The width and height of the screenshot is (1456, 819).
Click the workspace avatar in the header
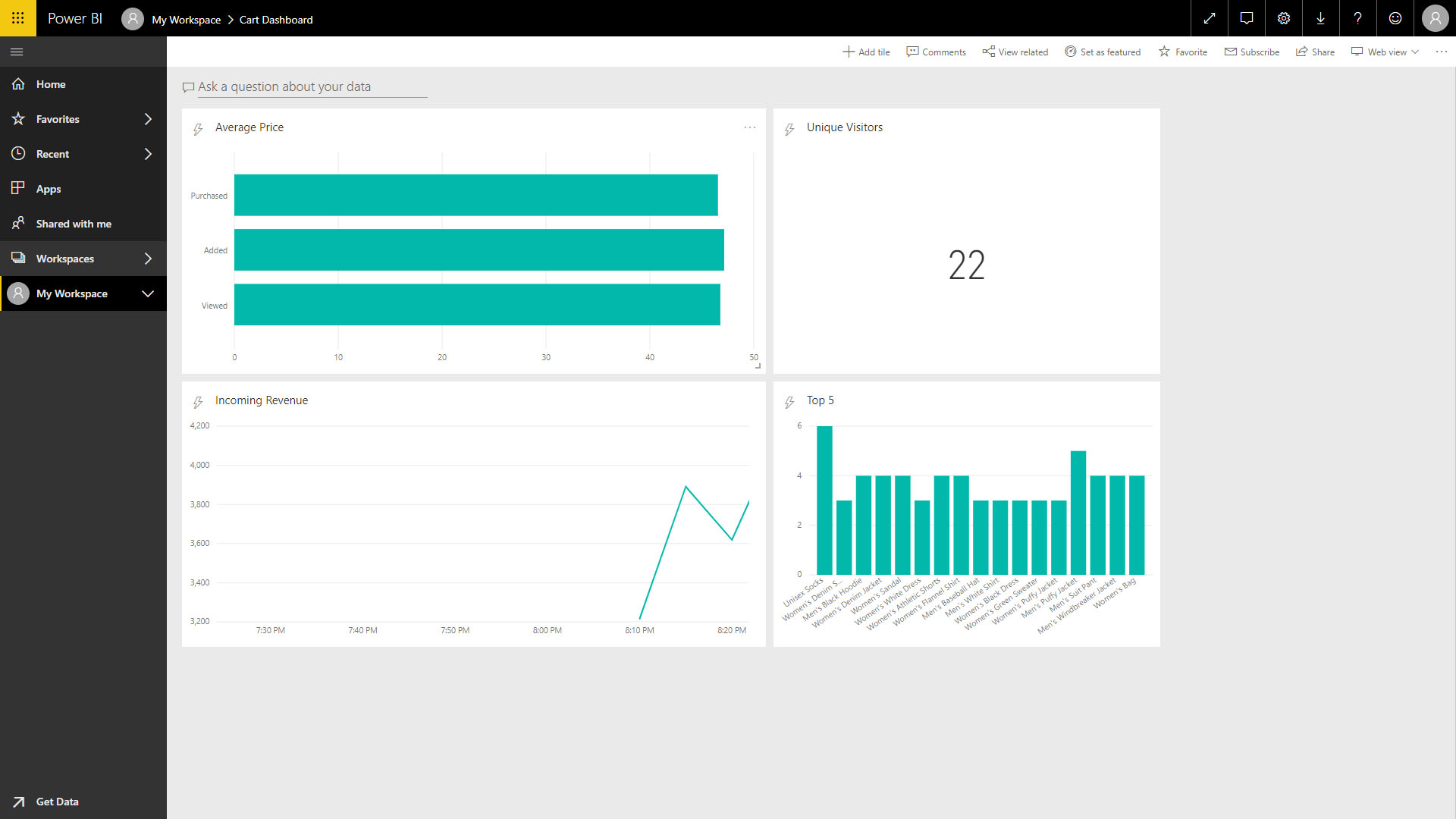pyautogui.click(x=133, y=18)
